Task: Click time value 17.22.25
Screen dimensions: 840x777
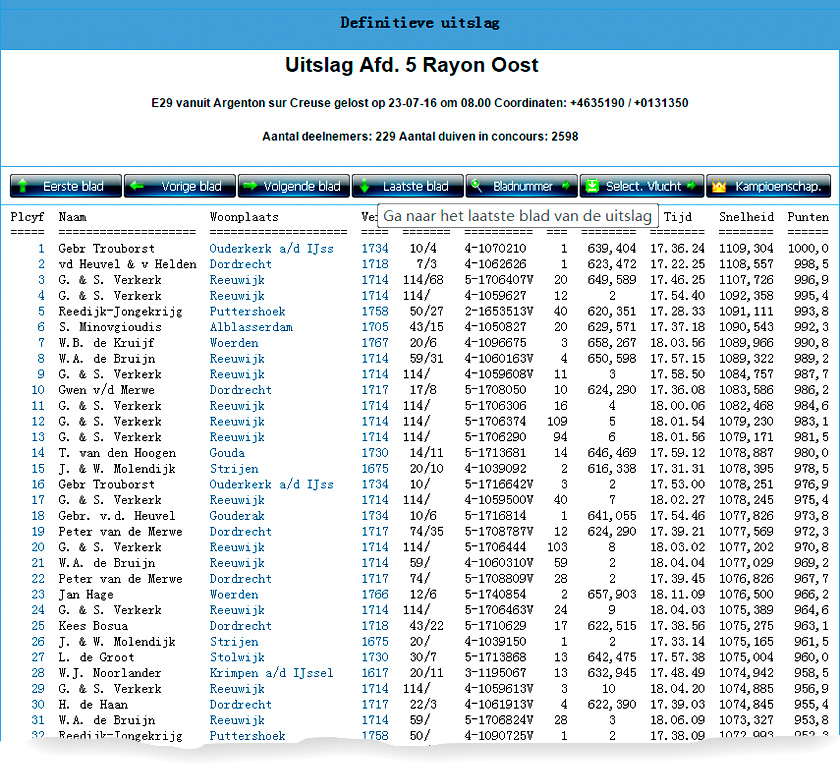Action: click(x=678, y=264)
